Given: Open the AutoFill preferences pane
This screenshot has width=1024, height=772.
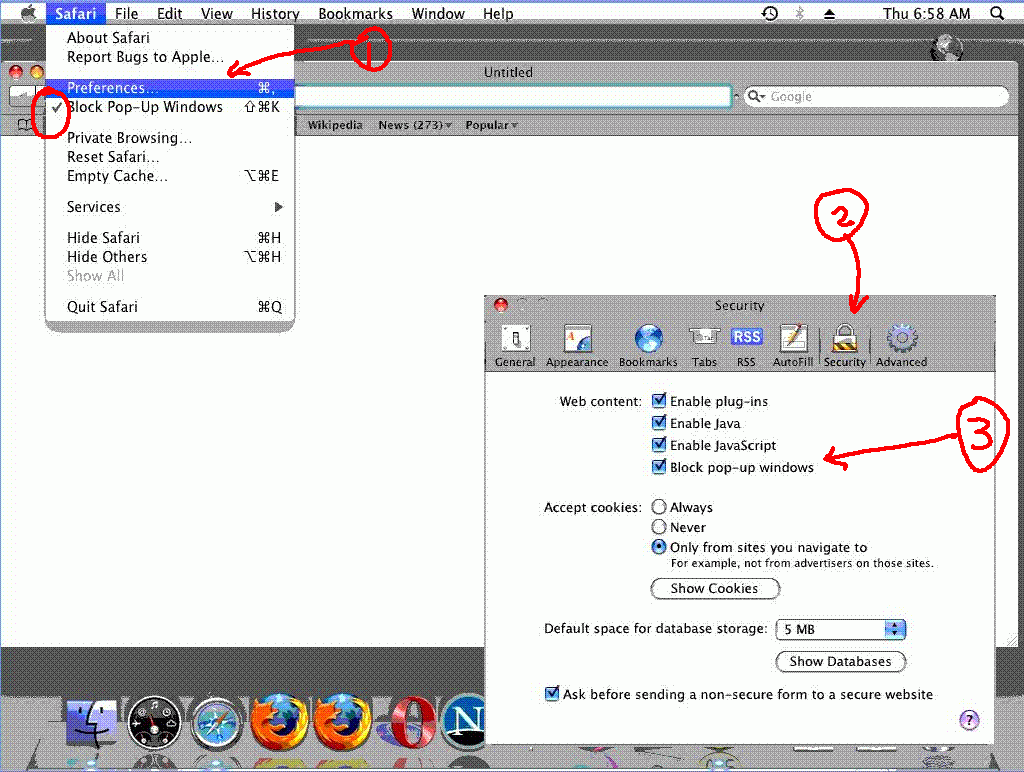Looking at the screenshot, I should (x=793, y=346).
